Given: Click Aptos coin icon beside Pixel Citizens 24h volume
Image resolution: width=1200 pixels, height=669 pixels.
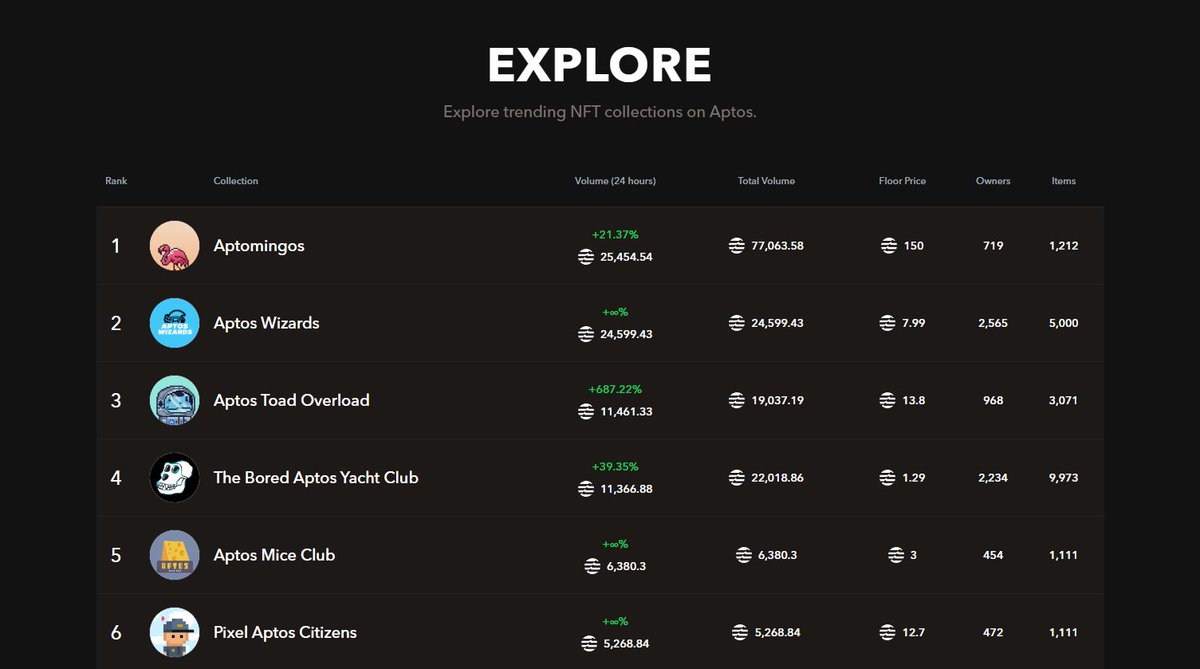Looking at the screenshot, I should [589, 643].
